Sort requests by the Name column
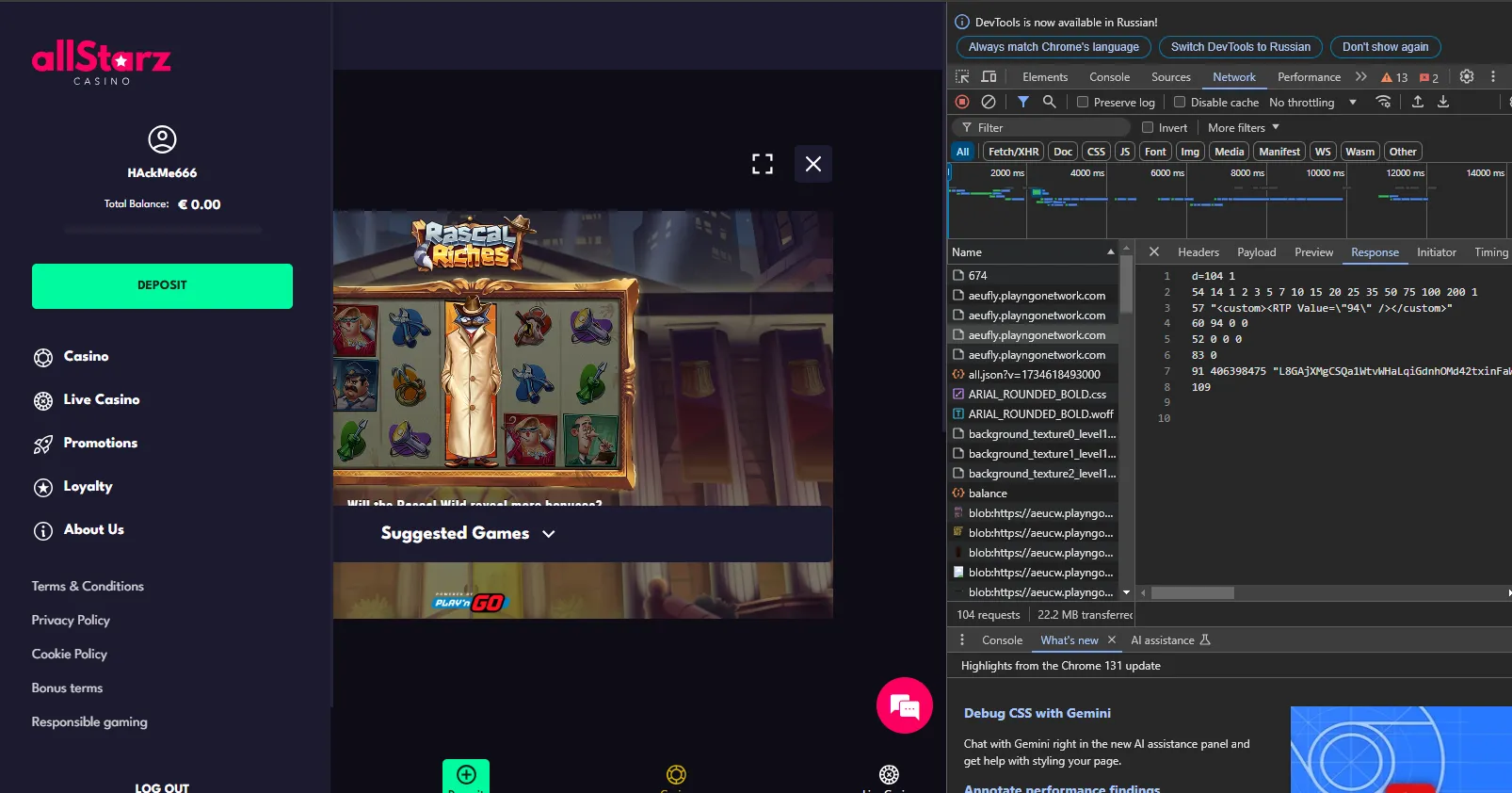This screenshot has width=1512, height=793. click(1033, 252)
